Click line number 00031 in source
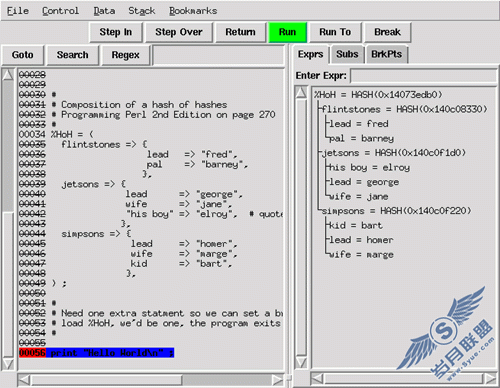The width and height of the screenshot is (500, 388). click(x=32, y=105)
